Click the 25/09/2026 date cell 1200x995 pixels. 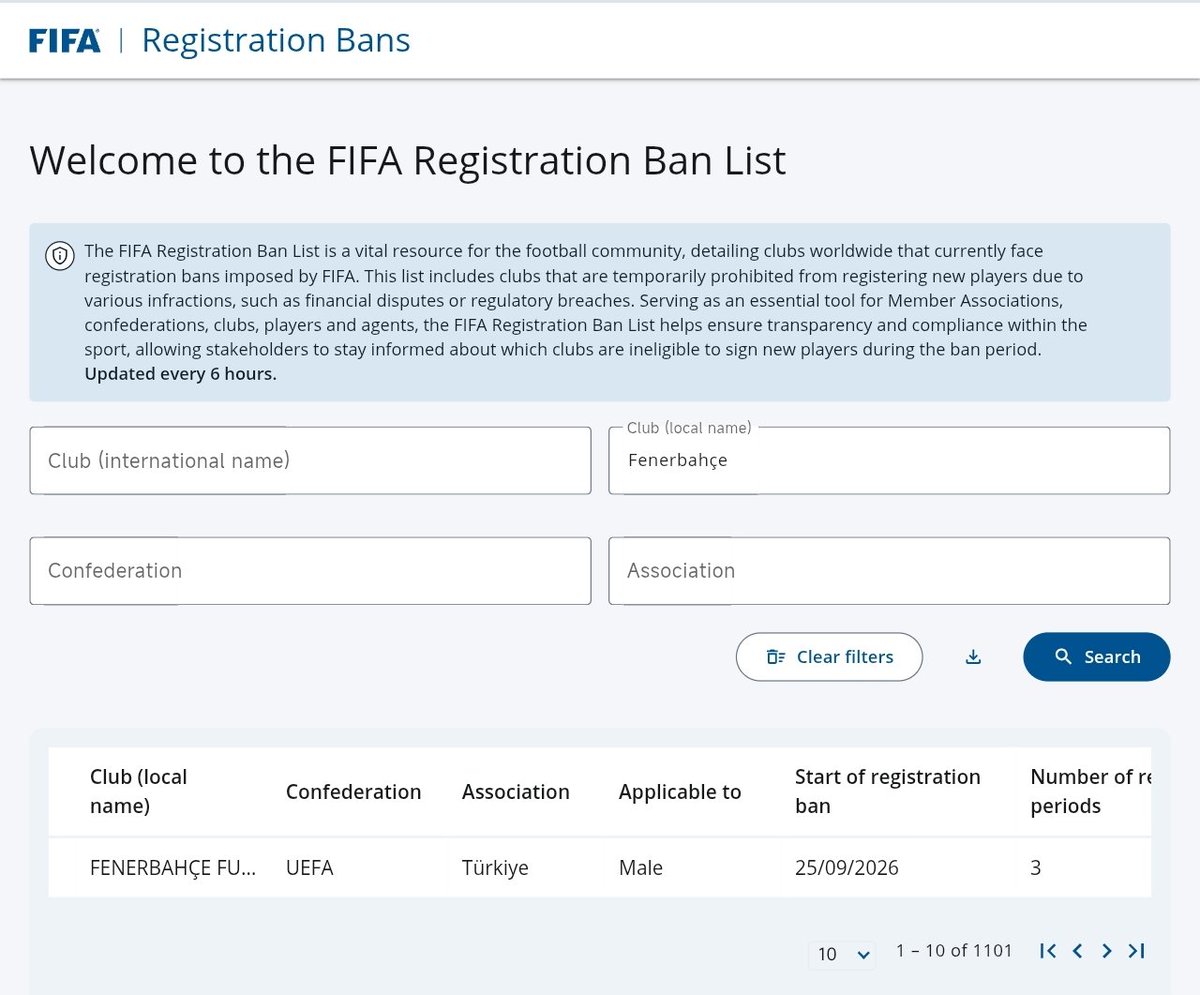coord(846,868)
